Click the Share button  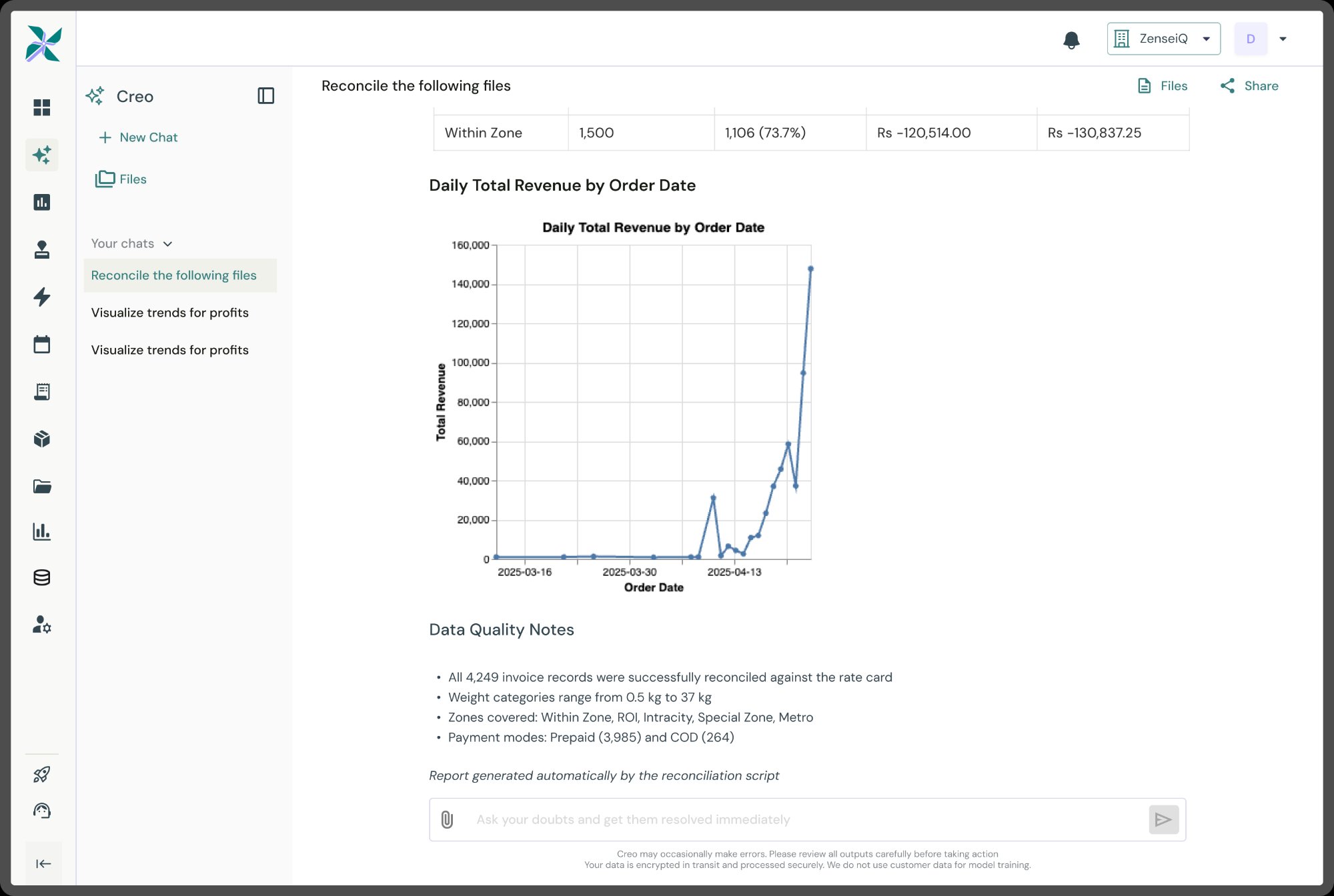pos(1249,86)
